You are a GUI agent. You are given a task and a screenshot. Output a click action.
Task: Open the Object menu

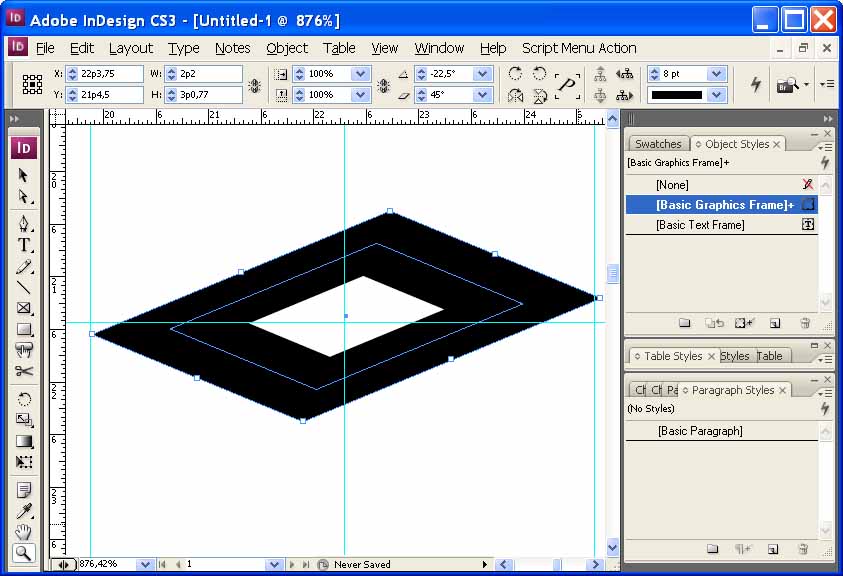click(287, 48)
